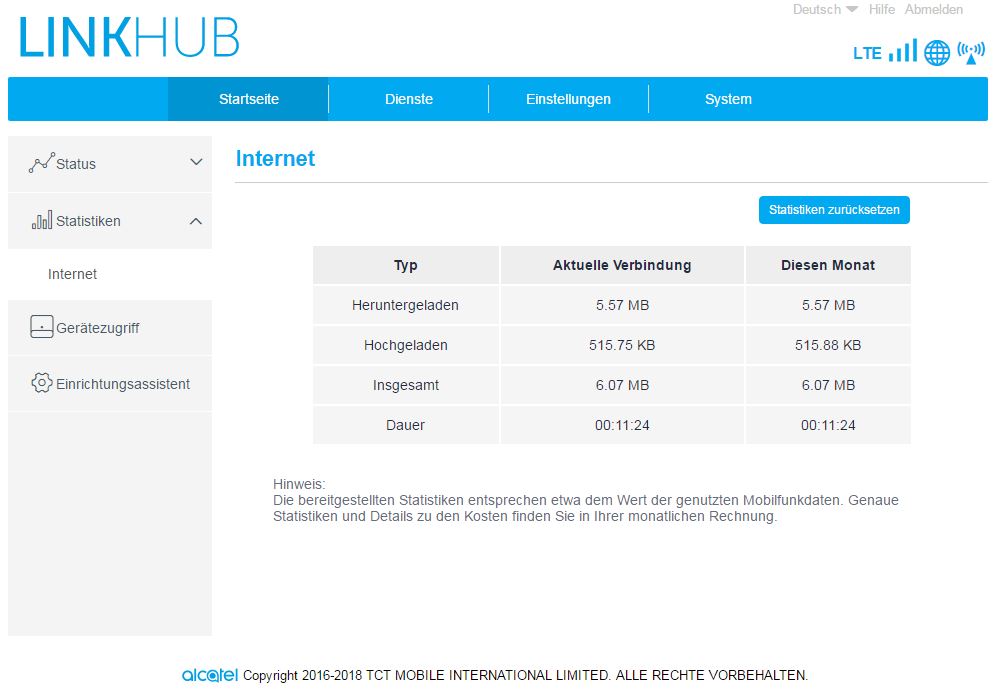Viewport: 994px width, 699px height.
Task: Click the Gerätezugriff device icon
Action: tap(41, 327)
